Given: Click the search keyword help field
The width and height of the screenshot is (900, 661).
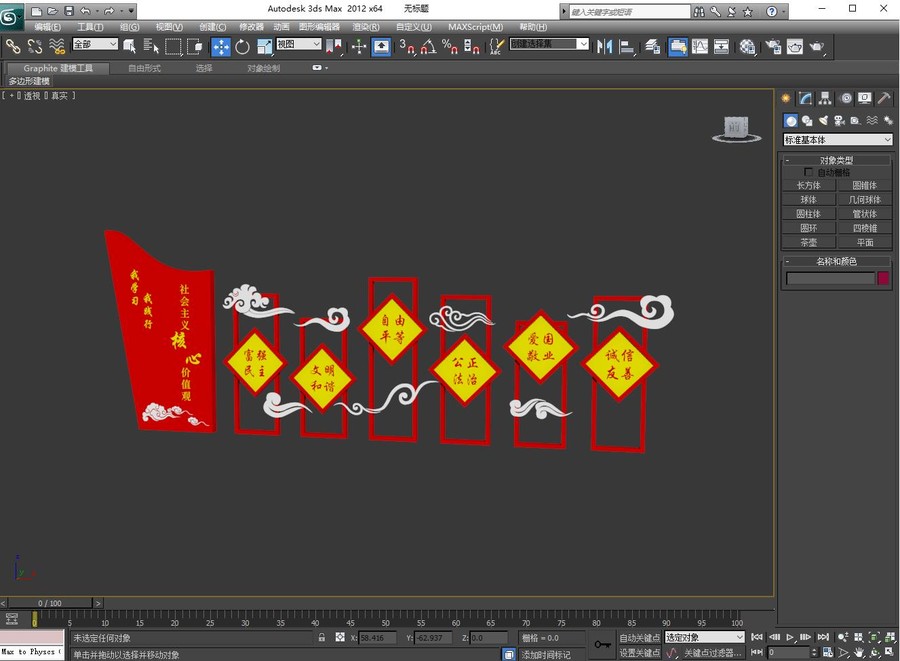Looking at the screenshot, I should 629,11.
